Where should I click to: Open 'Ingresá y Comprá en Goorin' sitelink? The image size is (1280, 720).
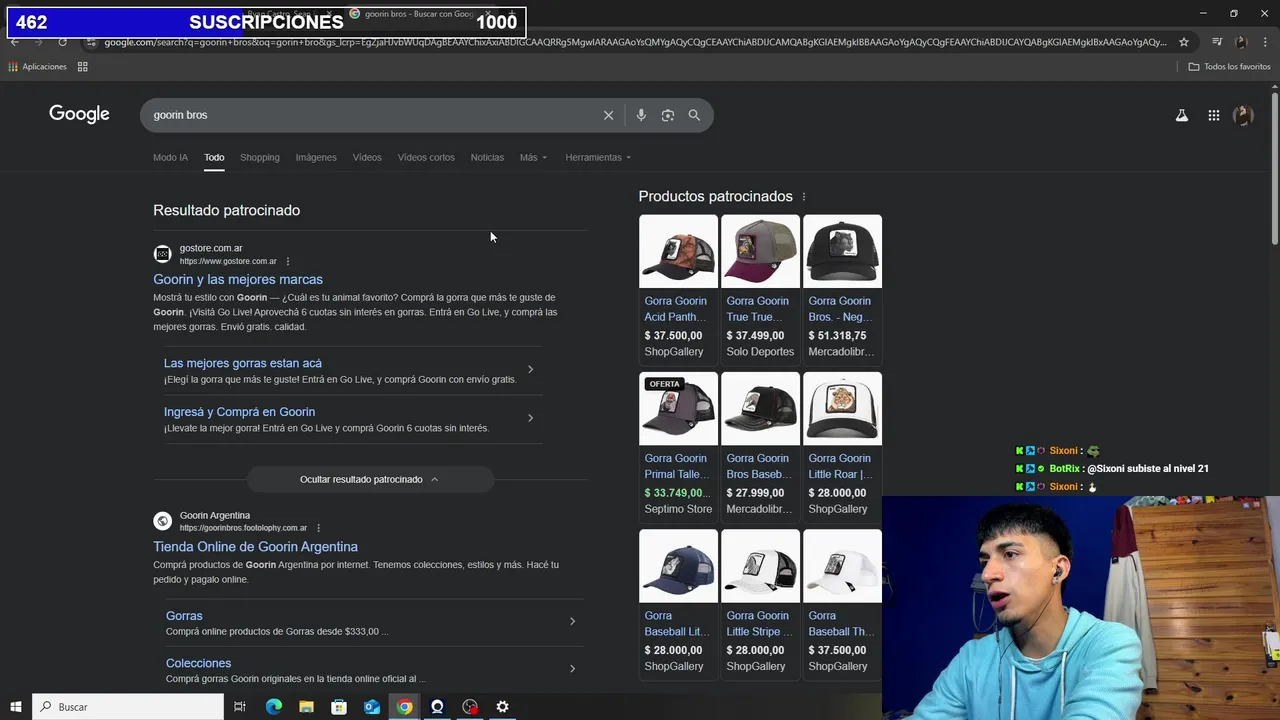[x=239, y=412]
